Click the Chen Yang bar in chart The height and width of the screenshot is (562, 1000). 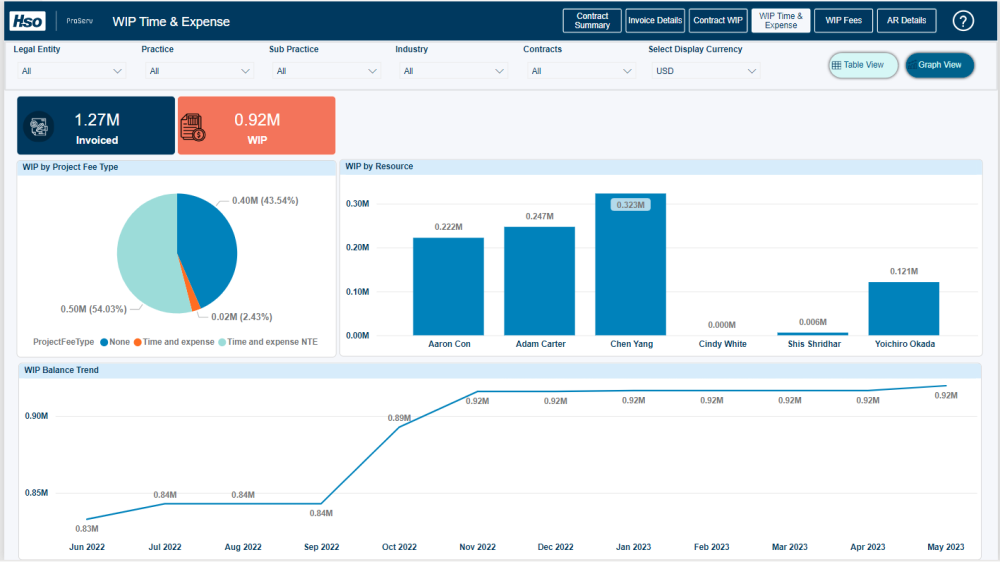[x=630, y=265]
